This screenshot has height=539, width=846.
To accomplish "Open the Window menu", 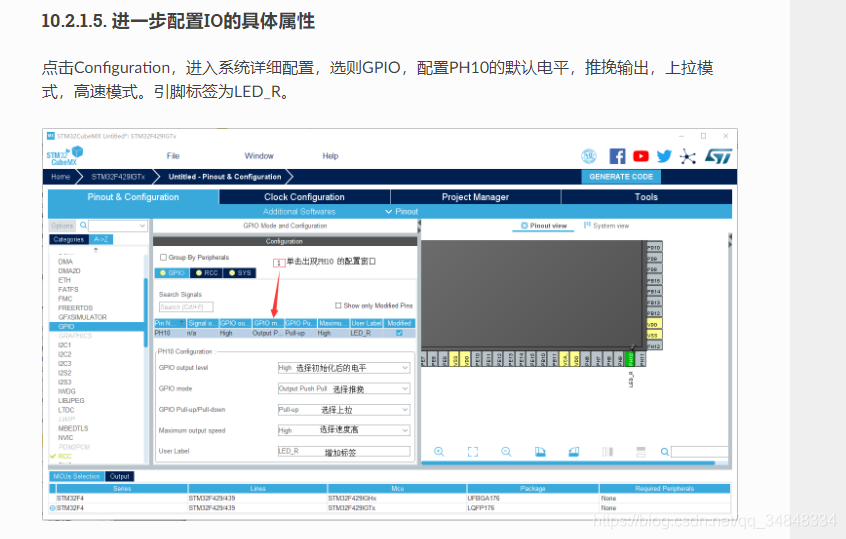I will (x=259, y=156).
